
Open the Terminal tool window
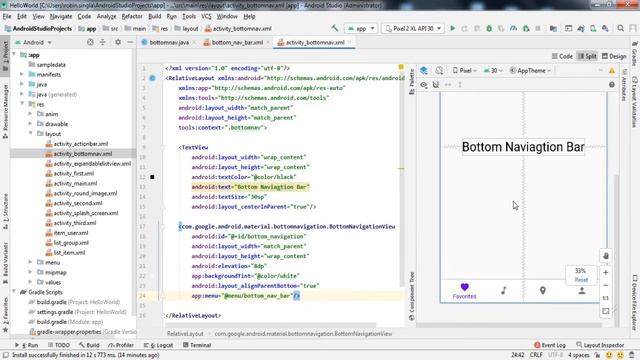(197, 345)
